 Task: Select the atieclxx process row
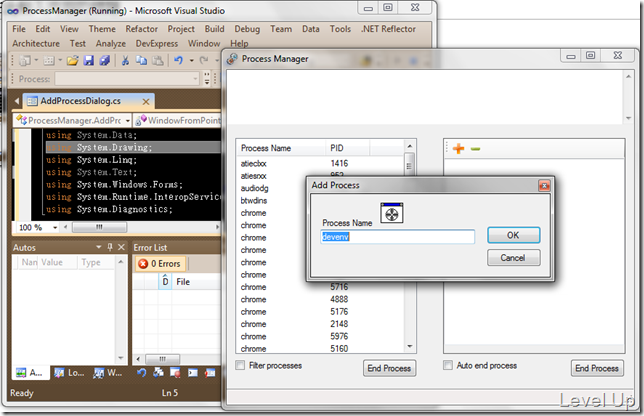point(321,163)
